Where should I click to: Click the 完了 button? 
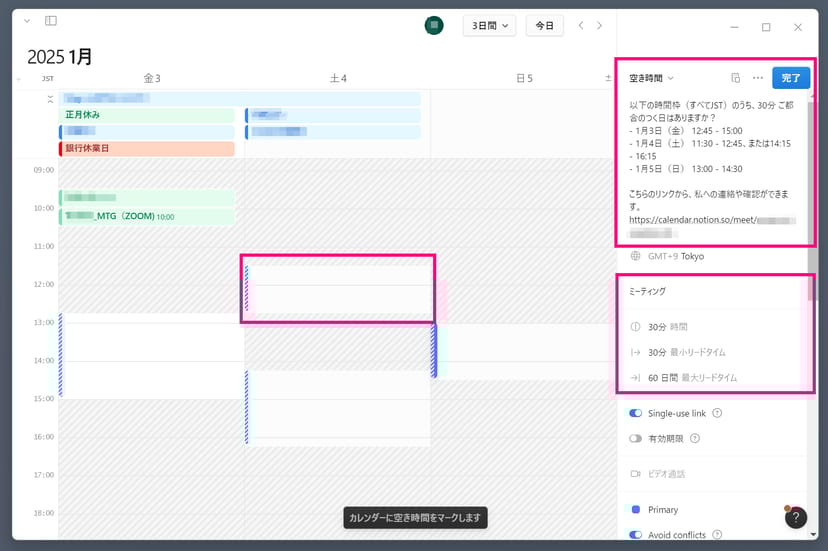pos(791,78)
